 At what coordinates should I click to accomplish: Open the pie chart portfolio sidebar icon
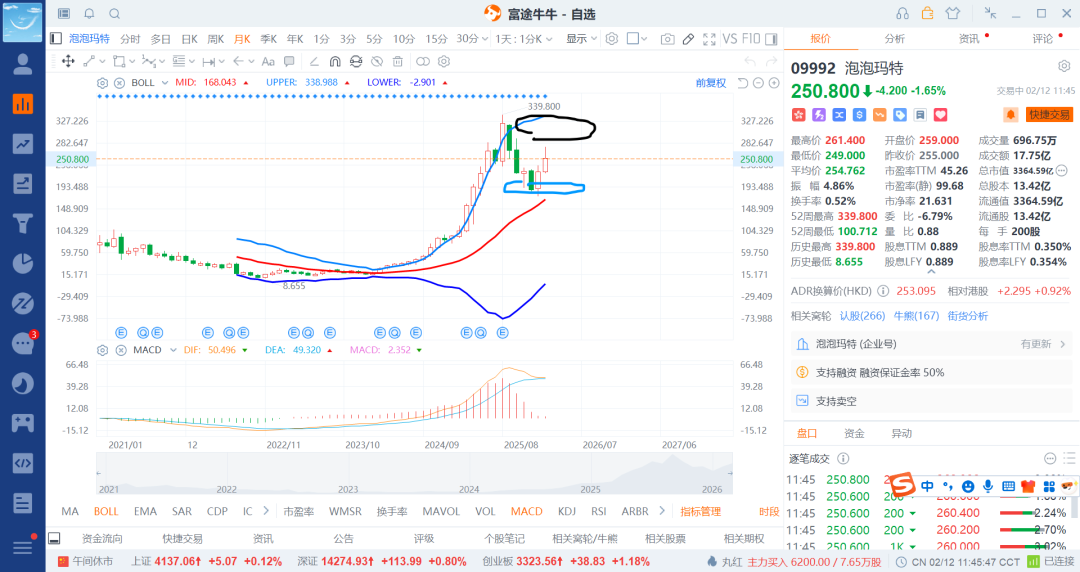click(x=23, y=263)
